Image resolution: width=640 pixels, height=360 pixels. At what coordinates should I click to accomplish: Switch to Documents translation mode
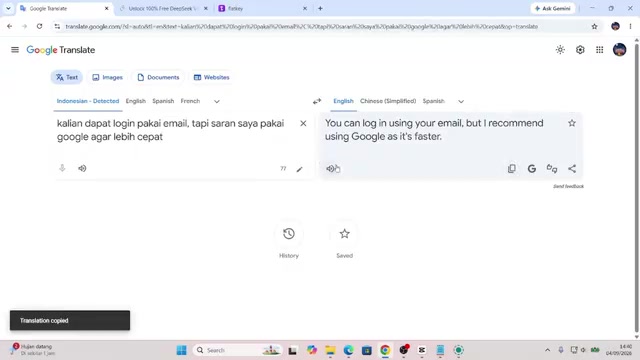pyautogui.click(x=158, y=77)
